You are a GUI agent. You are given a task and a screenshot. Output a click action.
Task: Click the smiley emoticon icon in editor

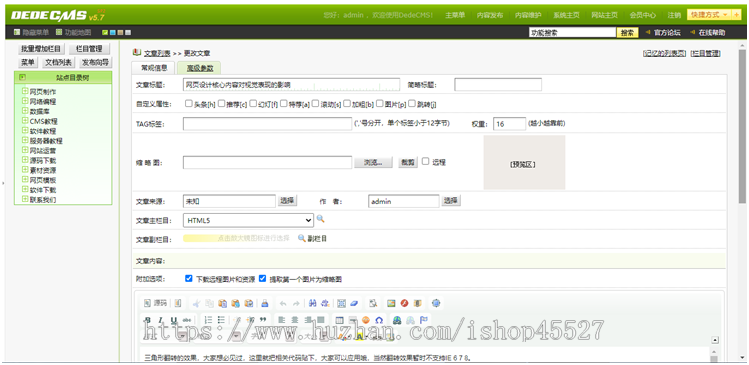click(366, 320)
